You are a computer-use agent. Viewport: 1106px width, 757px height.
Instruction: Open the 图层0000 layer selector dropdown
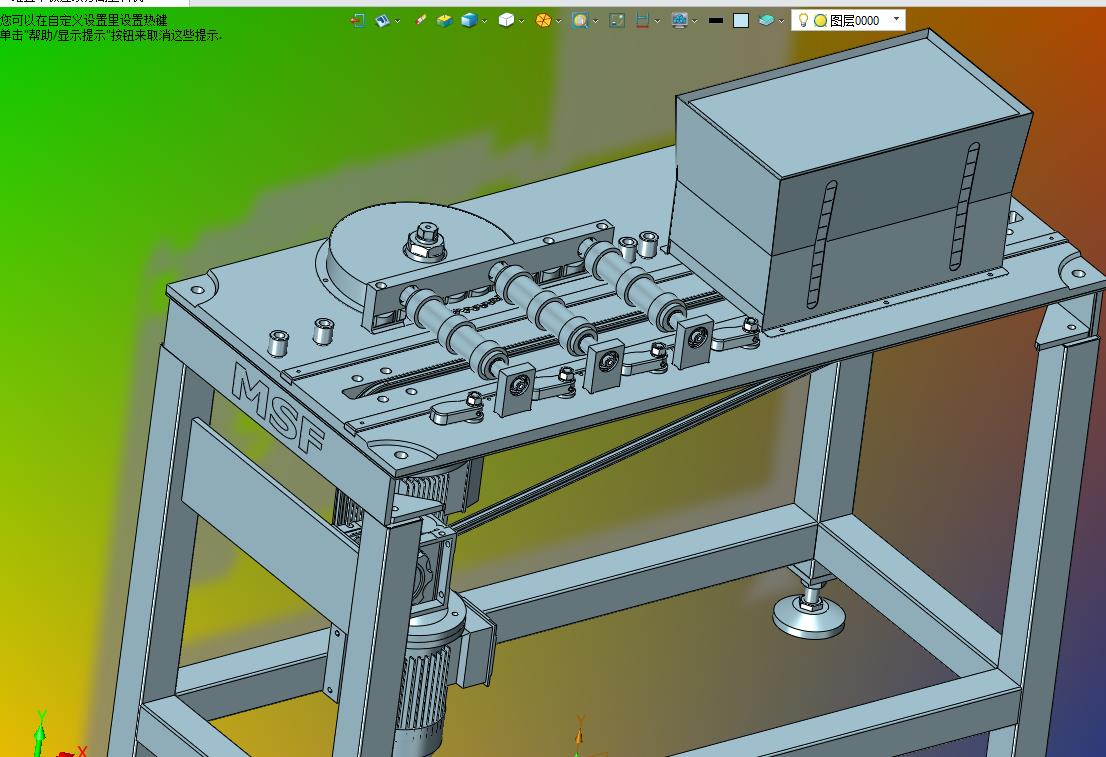click(x=897, y=19)
